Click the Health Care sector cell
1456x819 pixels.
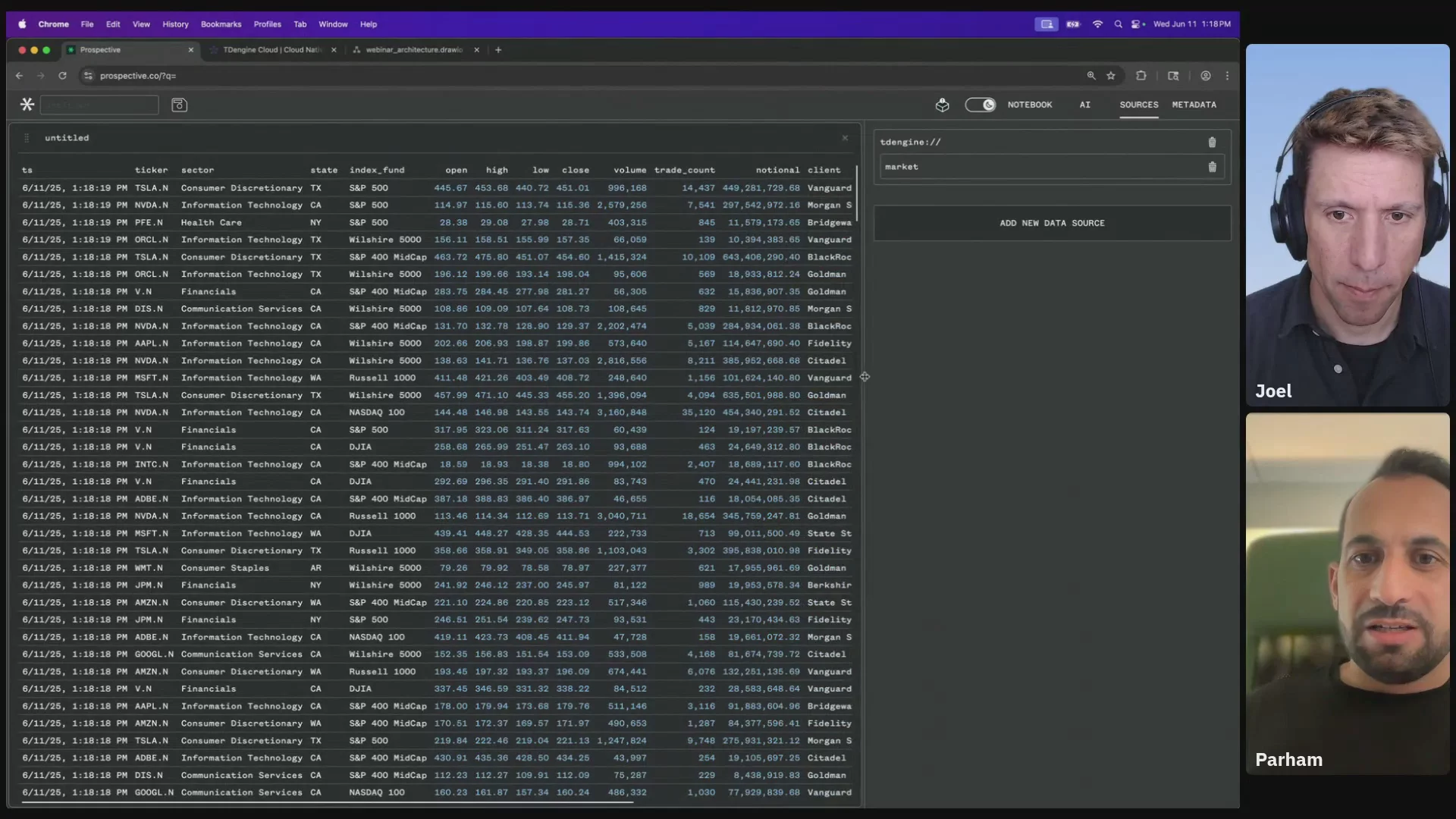tap(211, 223)
